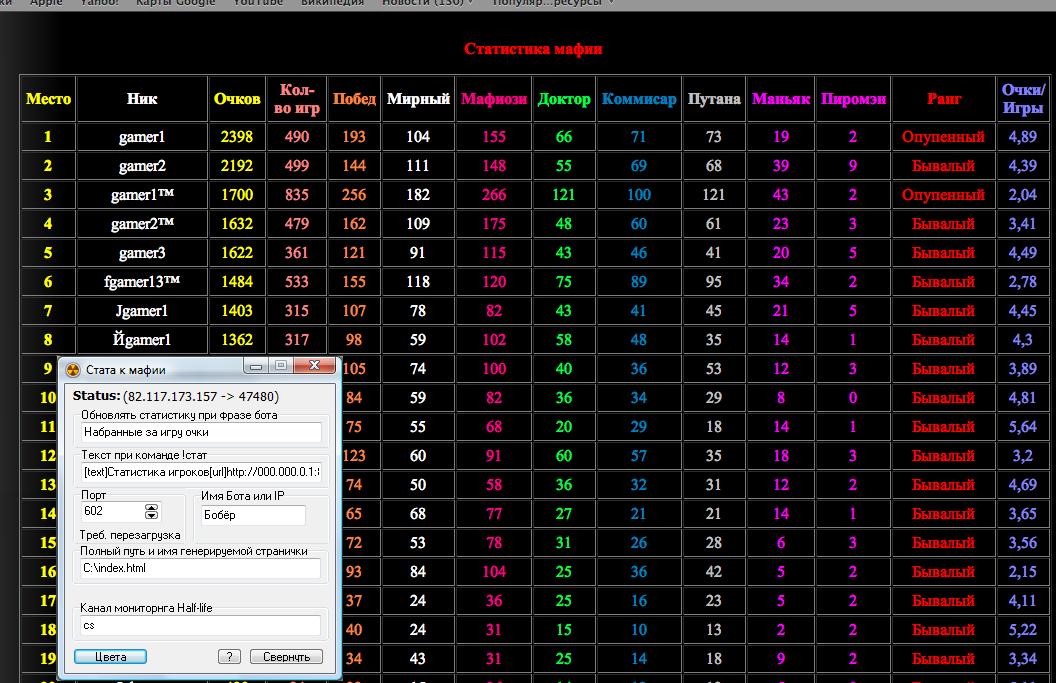This screenshot has height=683, width=1056.
Task: Click the bot phrase field Набранные за игру очки
Action: [x=201, y=433]
